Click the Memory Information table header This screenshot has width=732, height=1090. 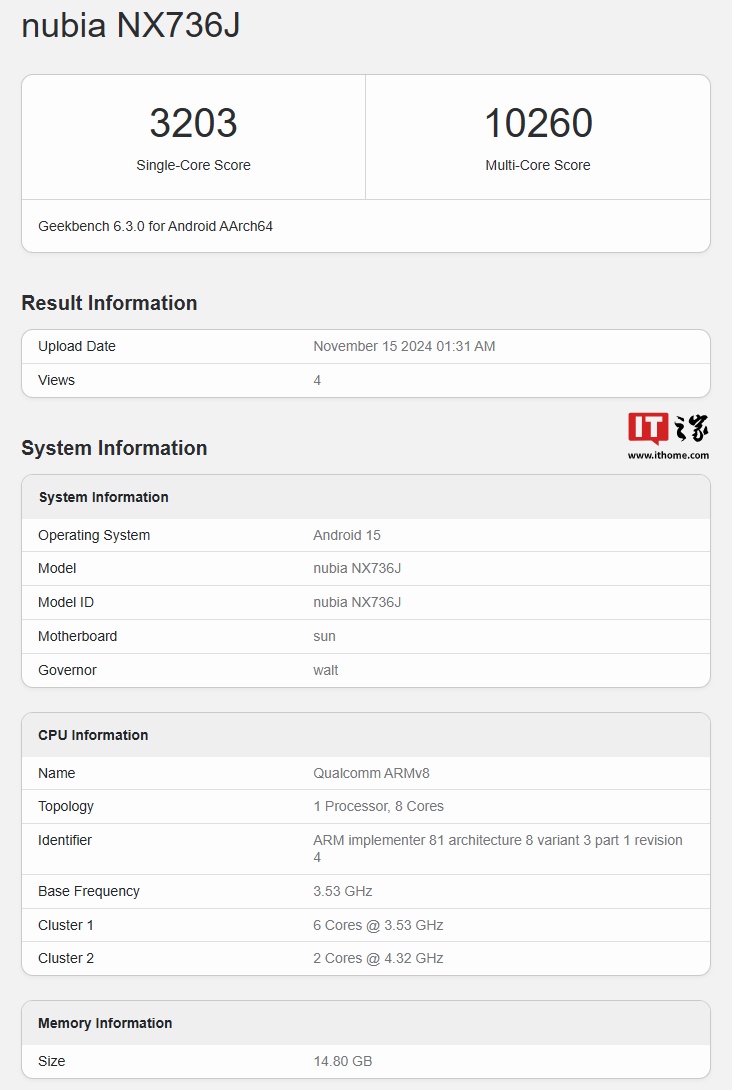coord(105,1023)
